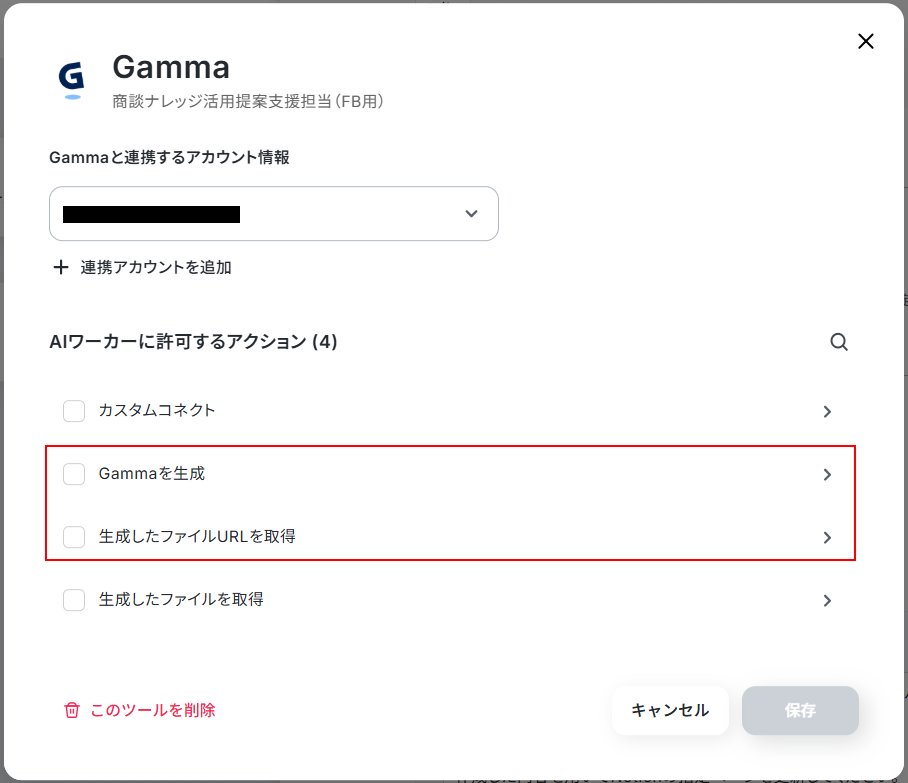Close the Gamma dialog with the X icon
Viewport: 908px width, 783px height.
pyautogui.click(x=866, y=41)
